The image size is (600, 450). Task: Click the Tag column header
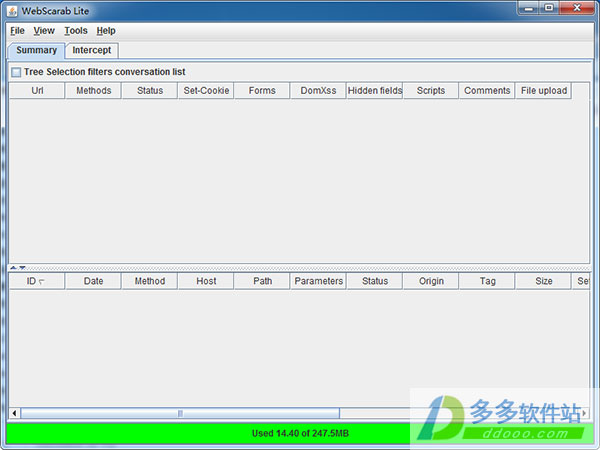(x=487, y=281)
